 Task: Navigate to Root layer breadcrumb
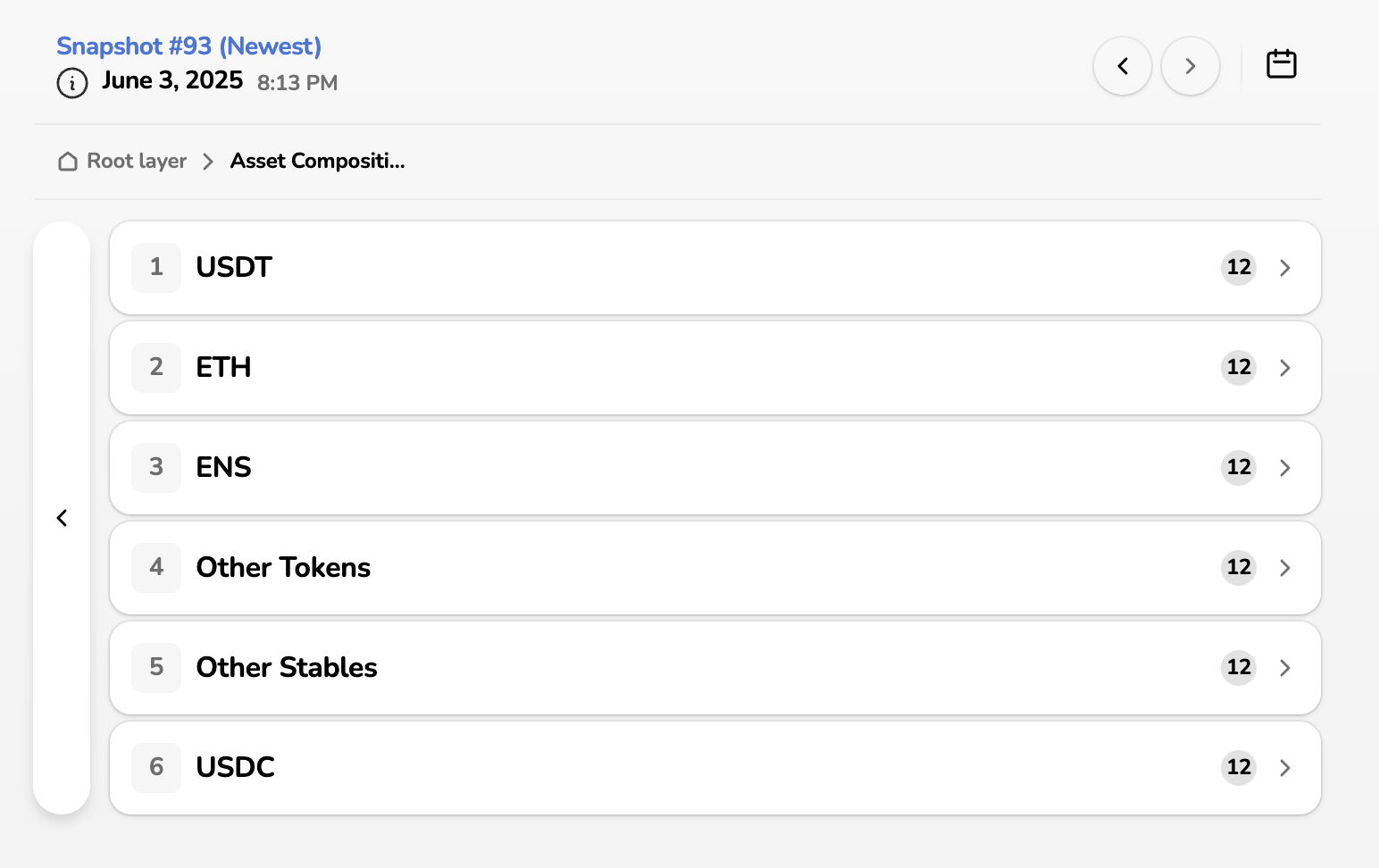coord(137,162)
